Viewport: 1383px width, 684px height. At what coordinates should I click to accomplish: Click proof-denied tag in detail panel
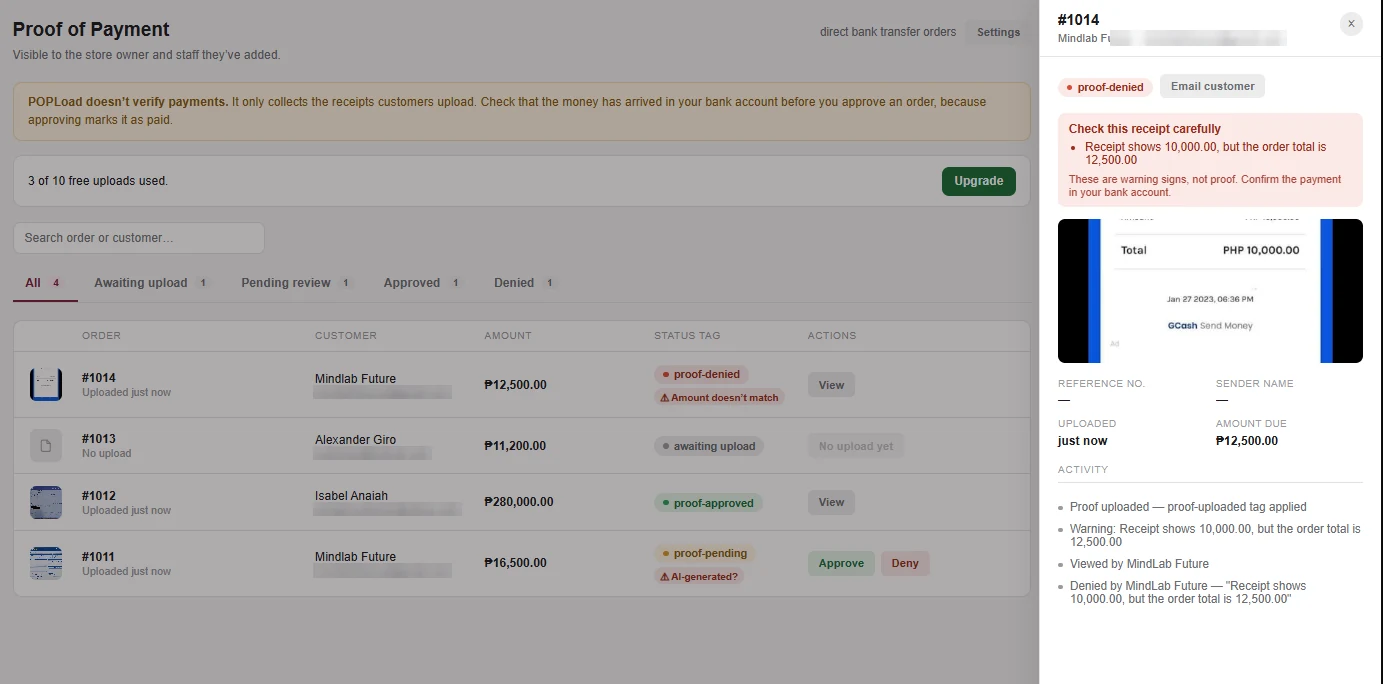pyautogui.click(x=1105, y=87)
